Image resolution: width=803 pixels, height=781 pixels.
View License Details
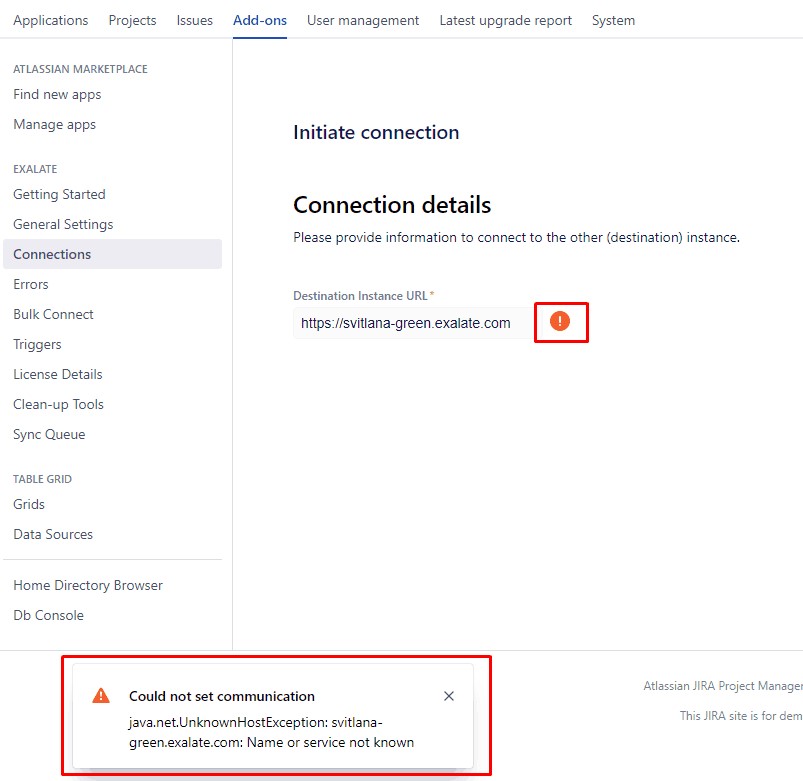58,374
